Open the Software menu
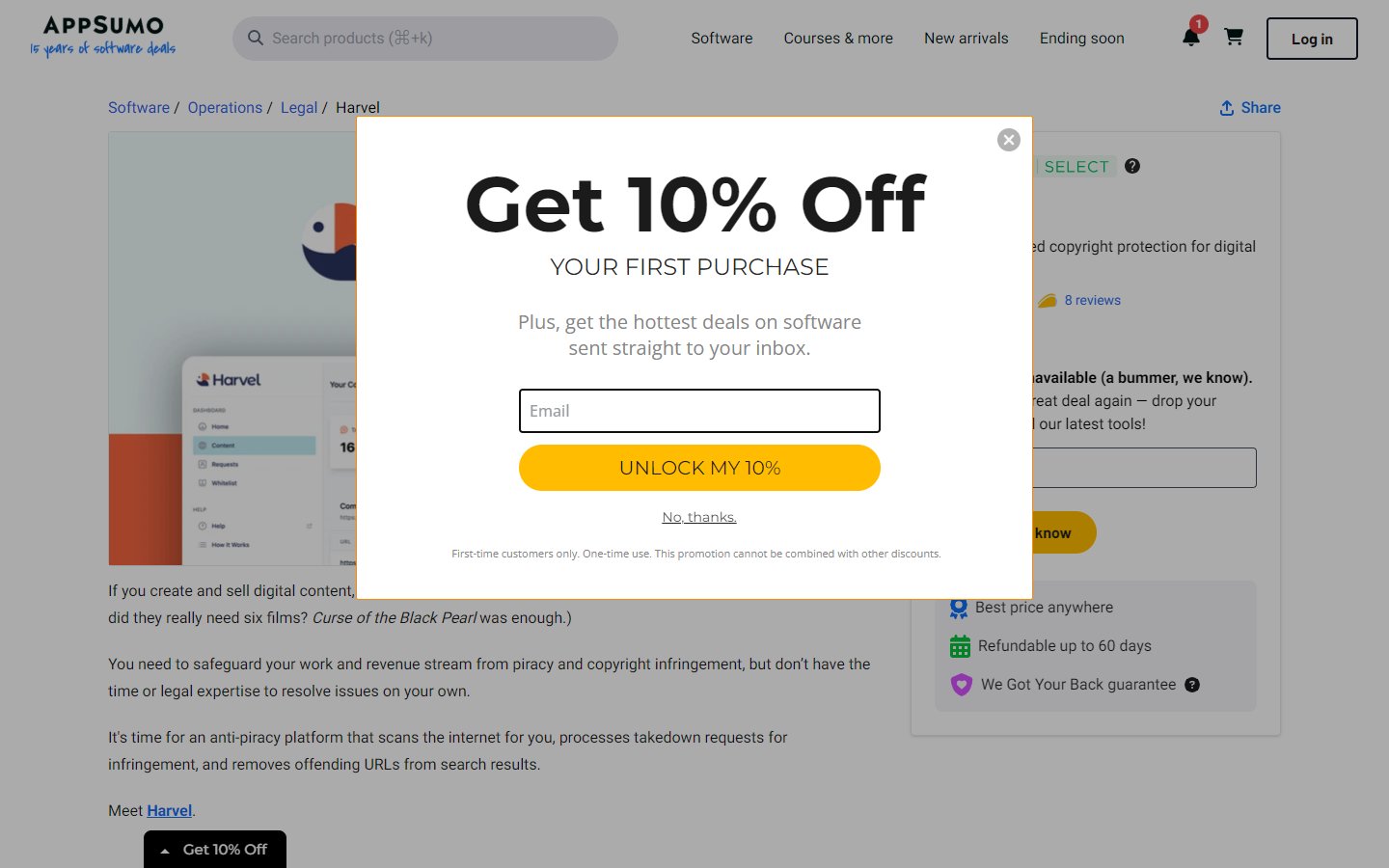The width and height of the screenshot is (1389, 868). [721, 38]
